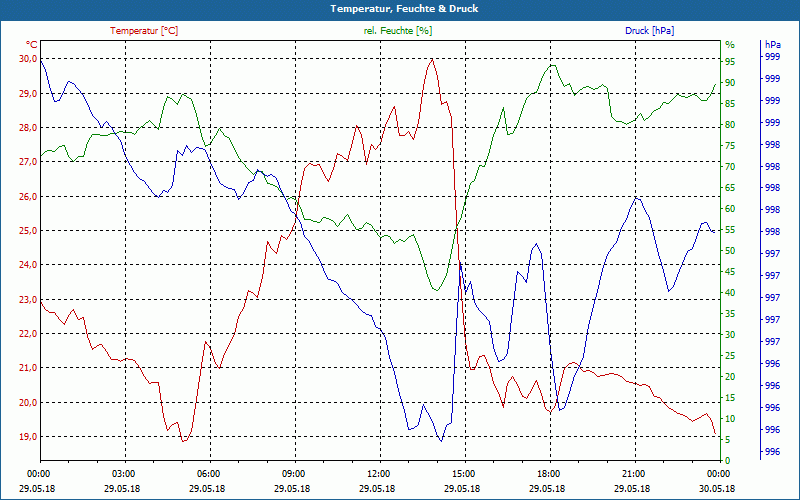Click temperature axis value 22,0

click(x=28, y=334)
